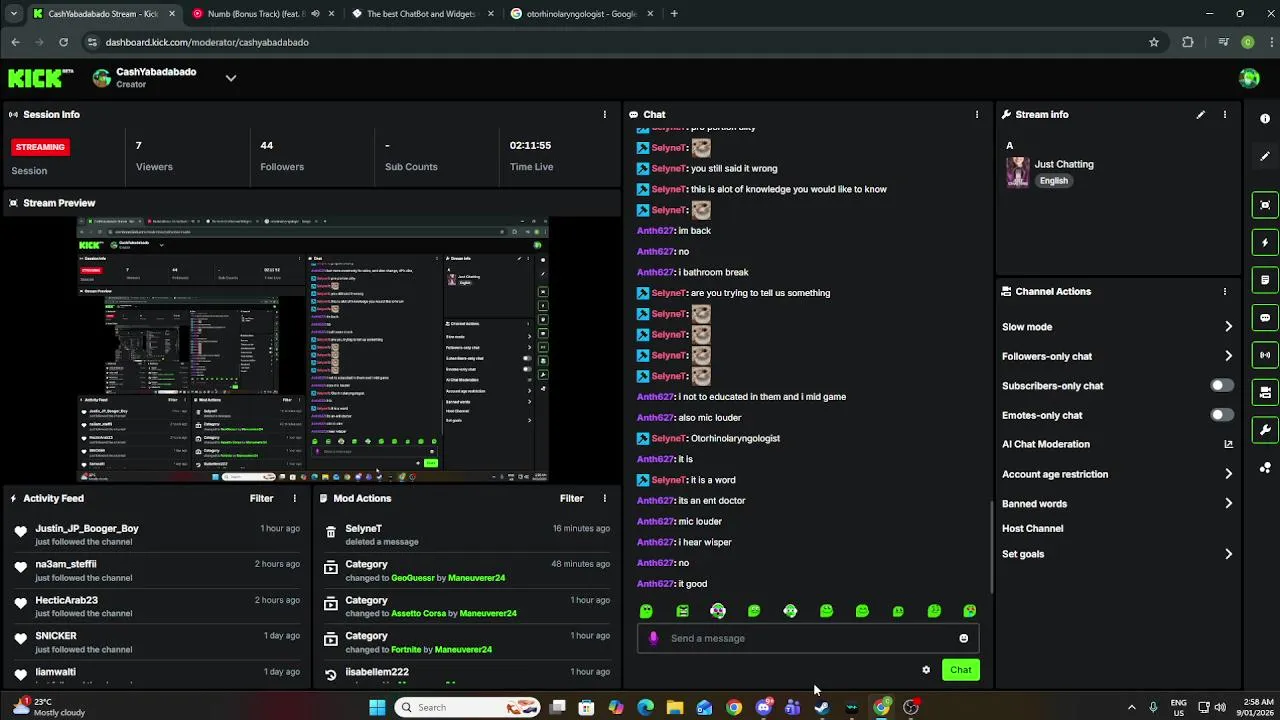Viewport: 1280px width, 720px height.
Task: Switch to The best ChatBot and Widgets tab
Action: coord(423,14)
